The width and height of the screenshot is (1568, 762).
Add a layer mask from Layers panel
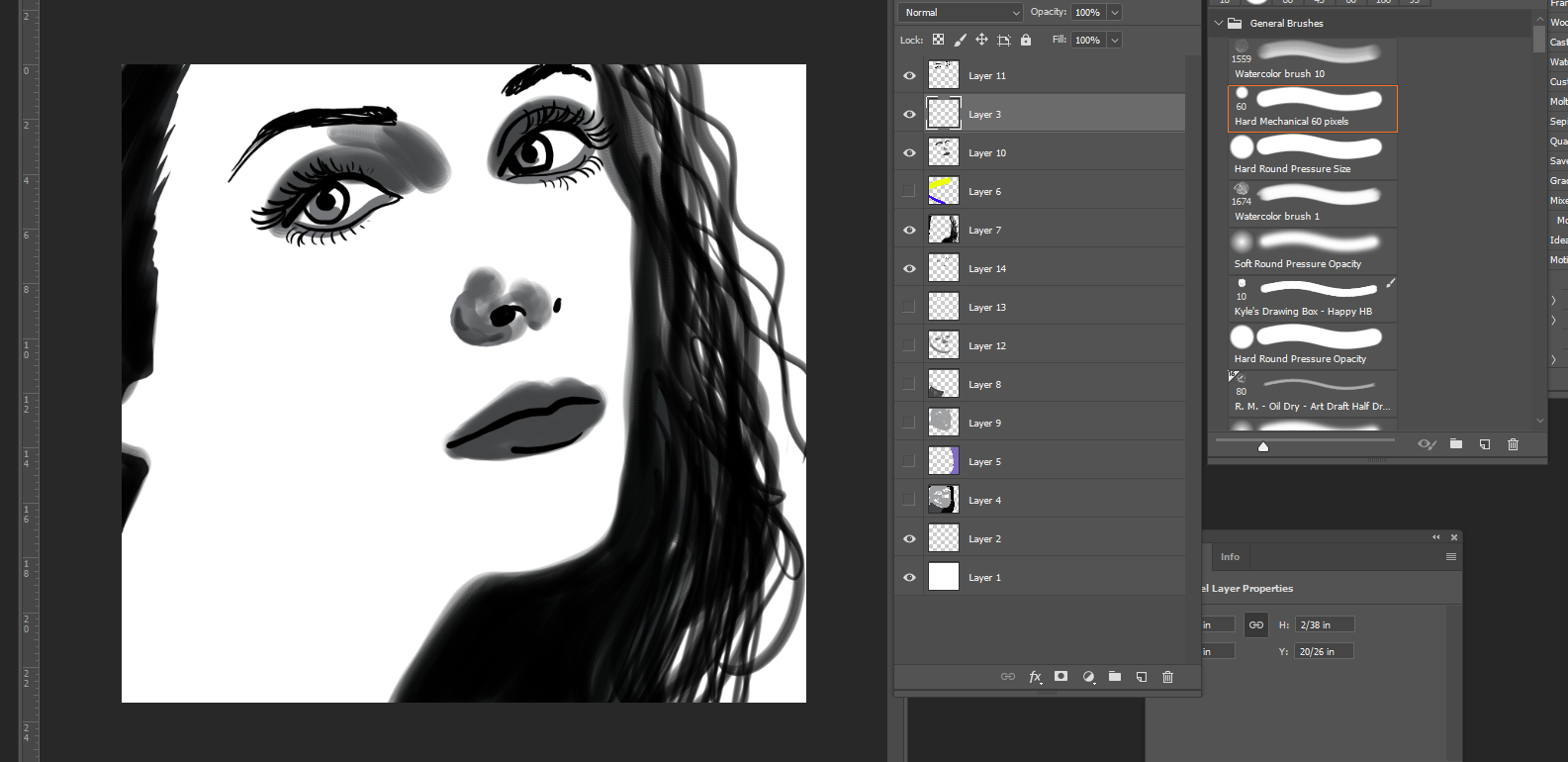pyautogui.click(x=1061, y=677)
